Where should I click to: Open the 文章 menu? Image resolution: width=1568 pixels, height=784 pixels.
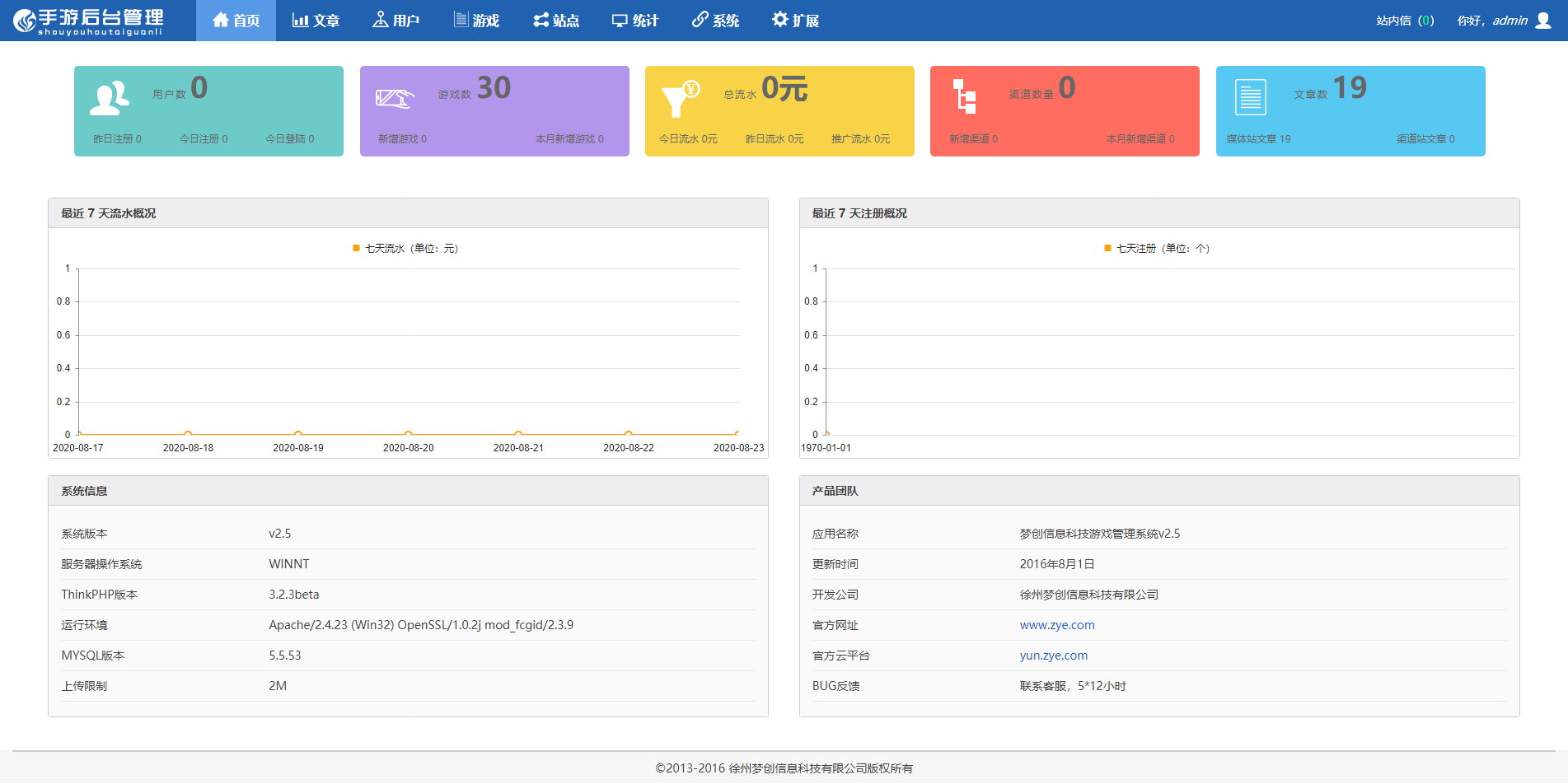(x=316, y=21)
